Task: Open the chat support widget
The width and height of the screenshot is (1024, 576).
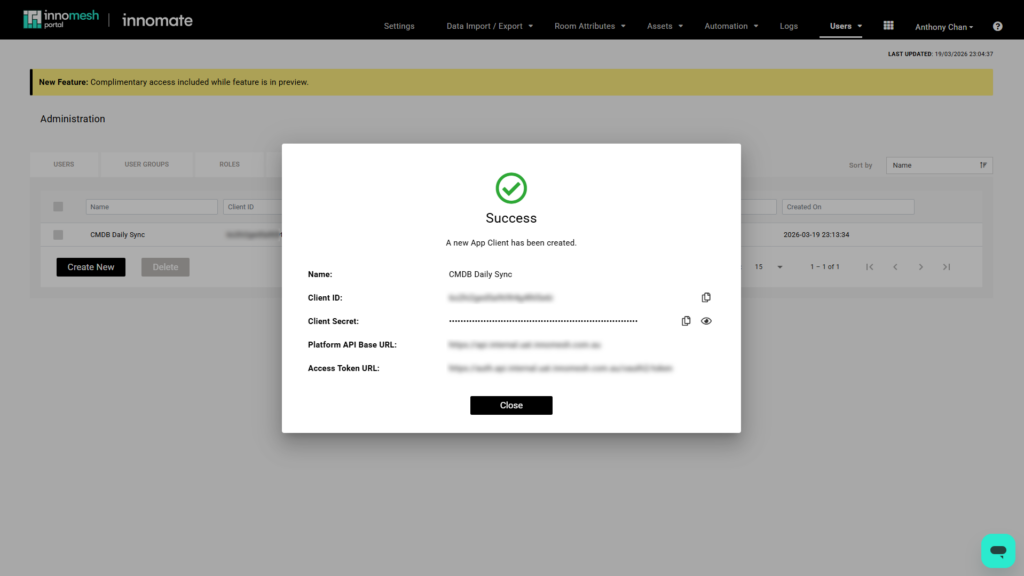Action: 997,550
